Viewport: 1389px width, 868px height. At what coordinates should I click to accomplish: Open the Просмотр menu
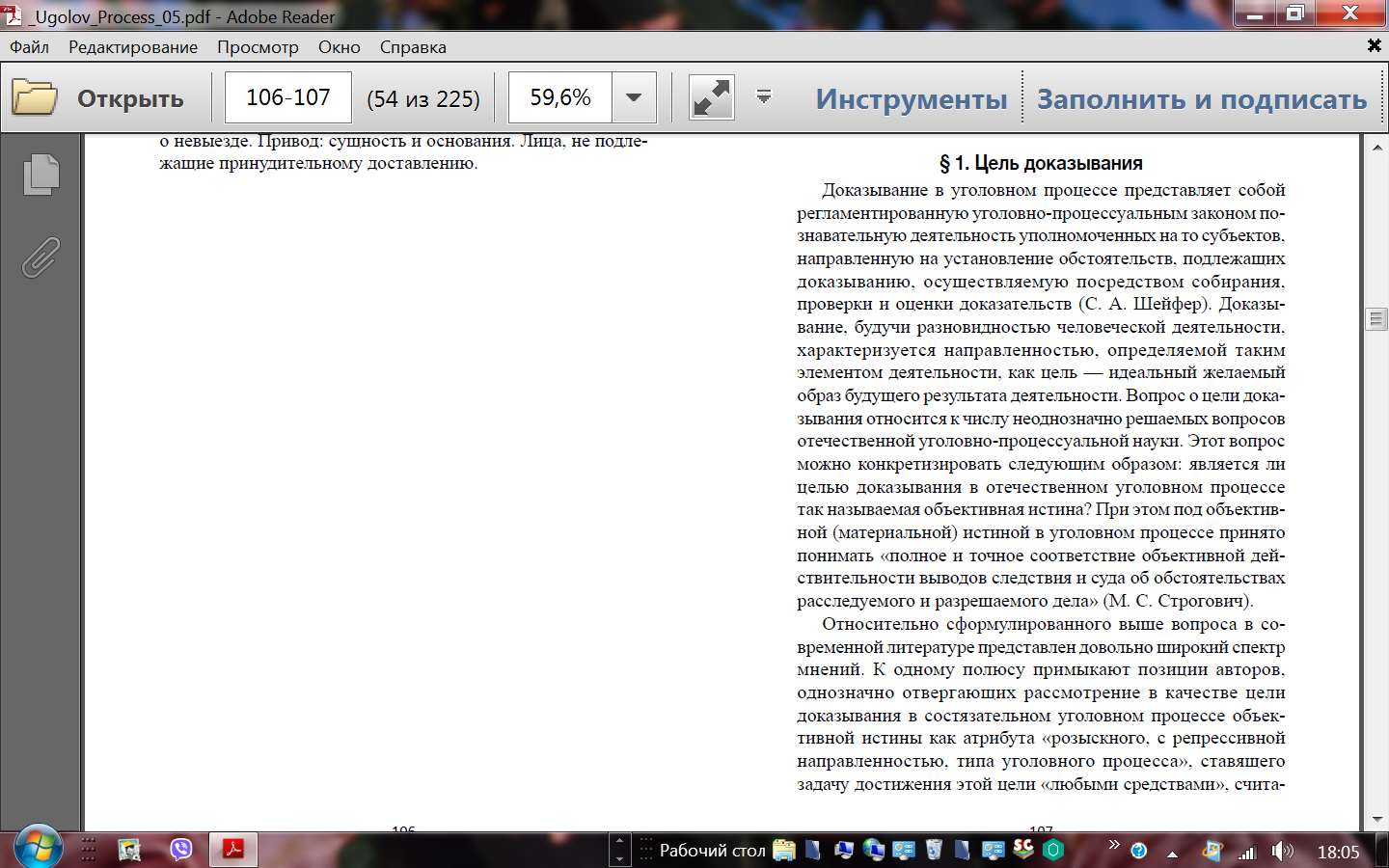258,47
